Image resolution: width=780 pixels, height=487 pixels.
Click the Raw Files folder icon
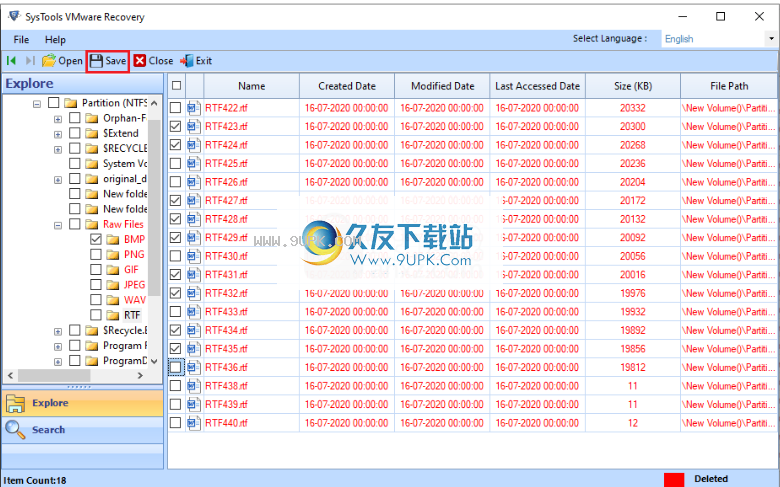[92, 224]
